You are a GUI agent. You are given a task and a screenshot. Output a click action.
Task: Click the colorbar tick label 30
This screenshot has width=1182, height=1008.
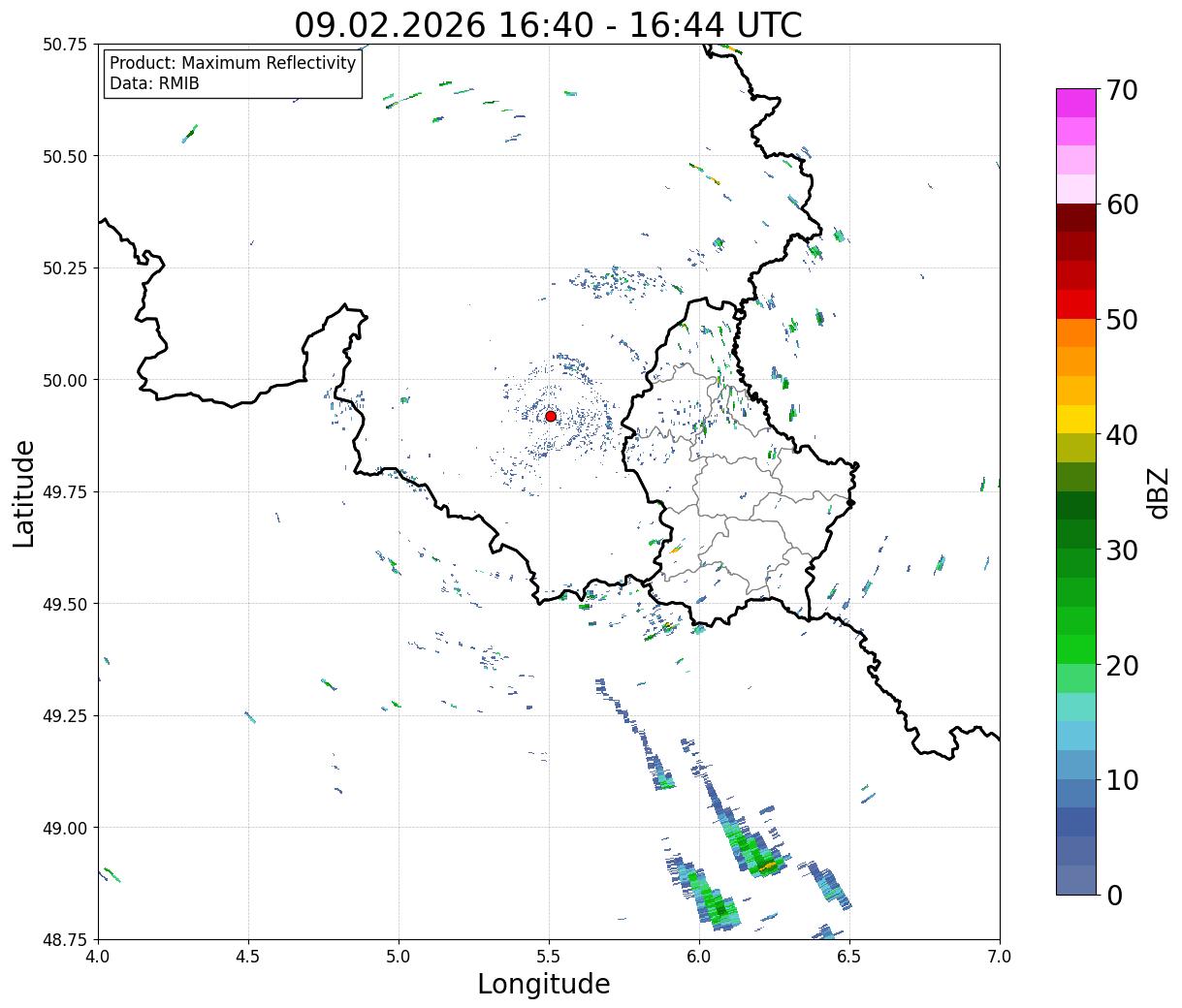click(1122, 551)
